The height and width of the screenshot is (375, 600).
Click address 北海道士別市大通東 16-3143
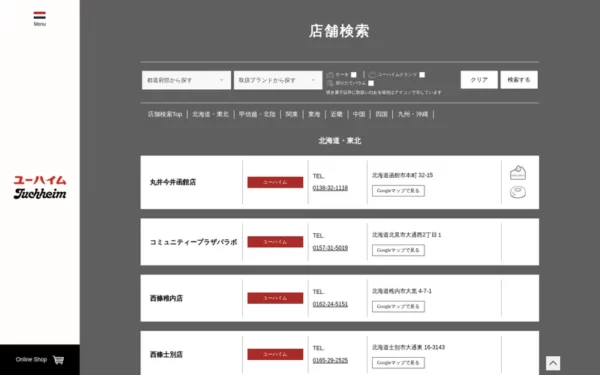tap(408, 347)
